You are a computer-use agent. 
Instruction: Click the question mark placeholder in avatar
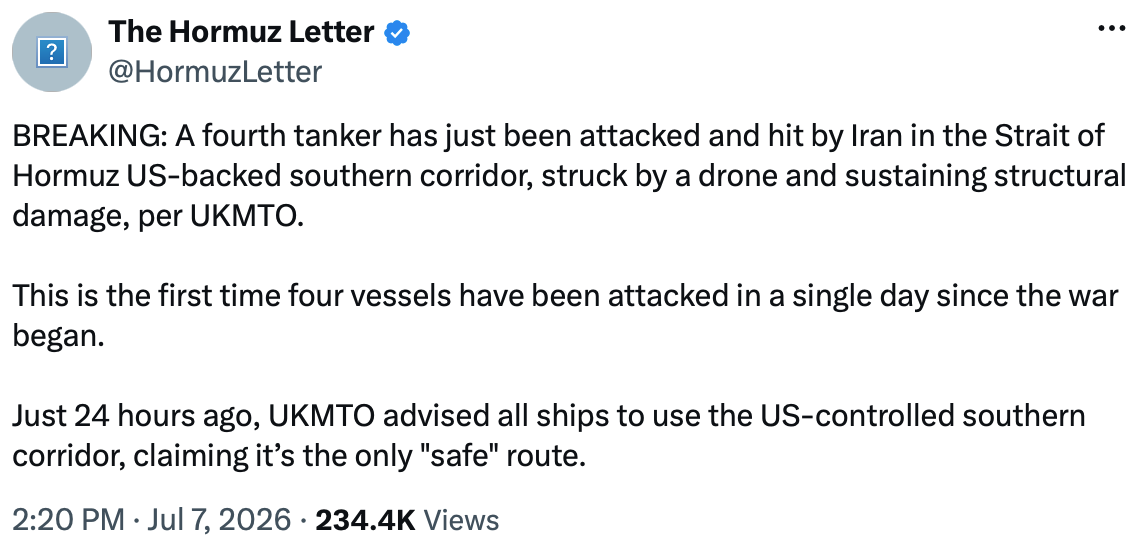pyautogui.click(x=52, y=53)
